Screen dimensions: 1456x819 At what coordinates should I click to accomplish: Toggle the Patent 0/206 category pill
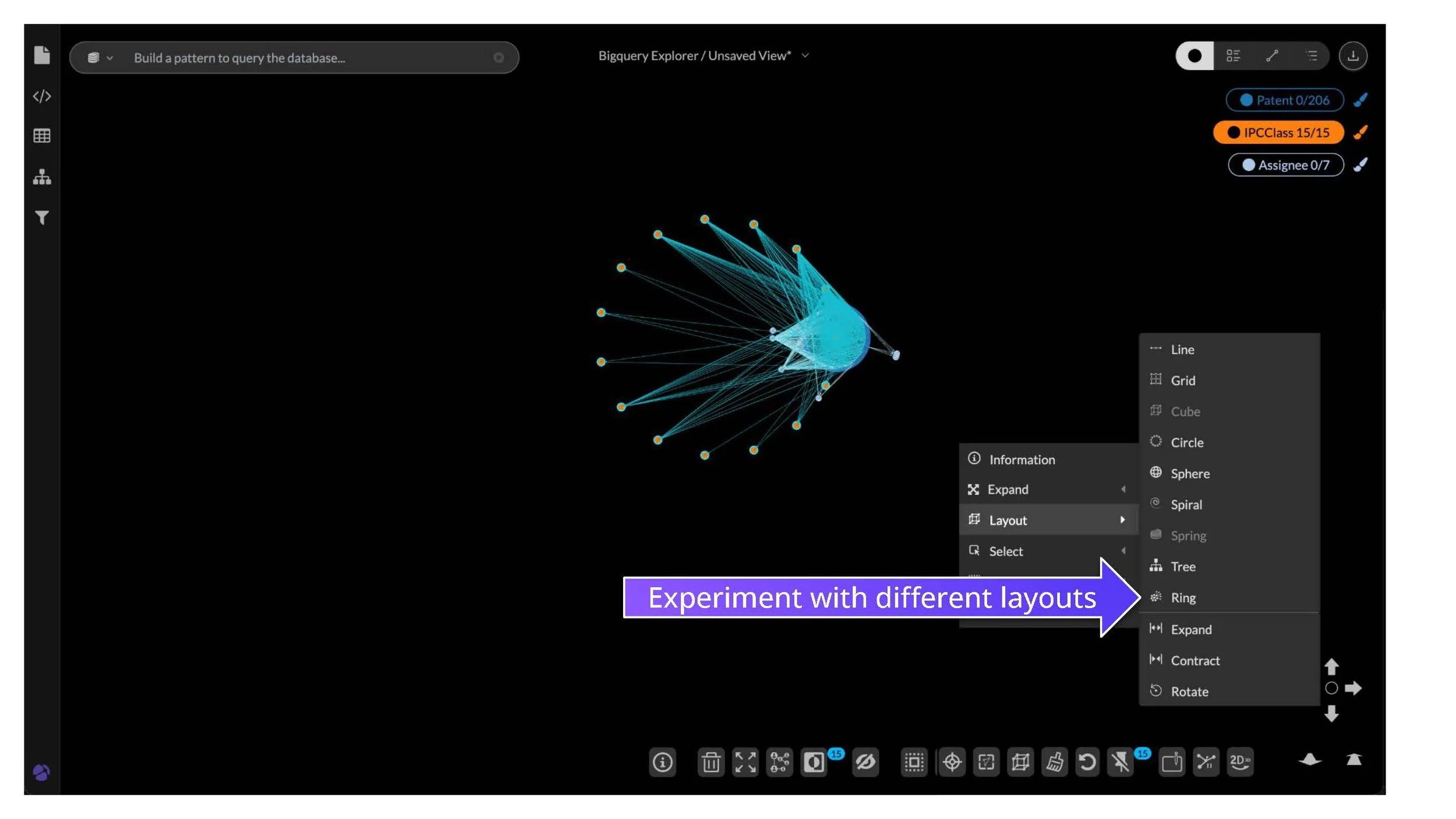click(x=1284, y=100)
